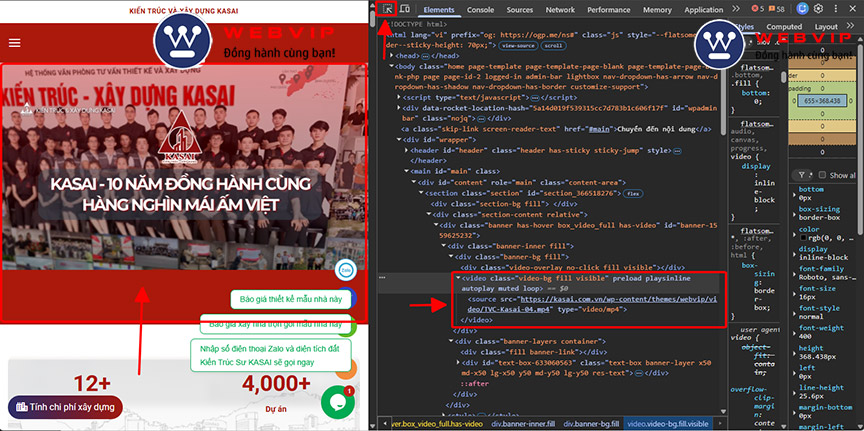The width and height of the screenshot is (864, 431).
Task: Open the Network tab
Action: click(560, 9)
